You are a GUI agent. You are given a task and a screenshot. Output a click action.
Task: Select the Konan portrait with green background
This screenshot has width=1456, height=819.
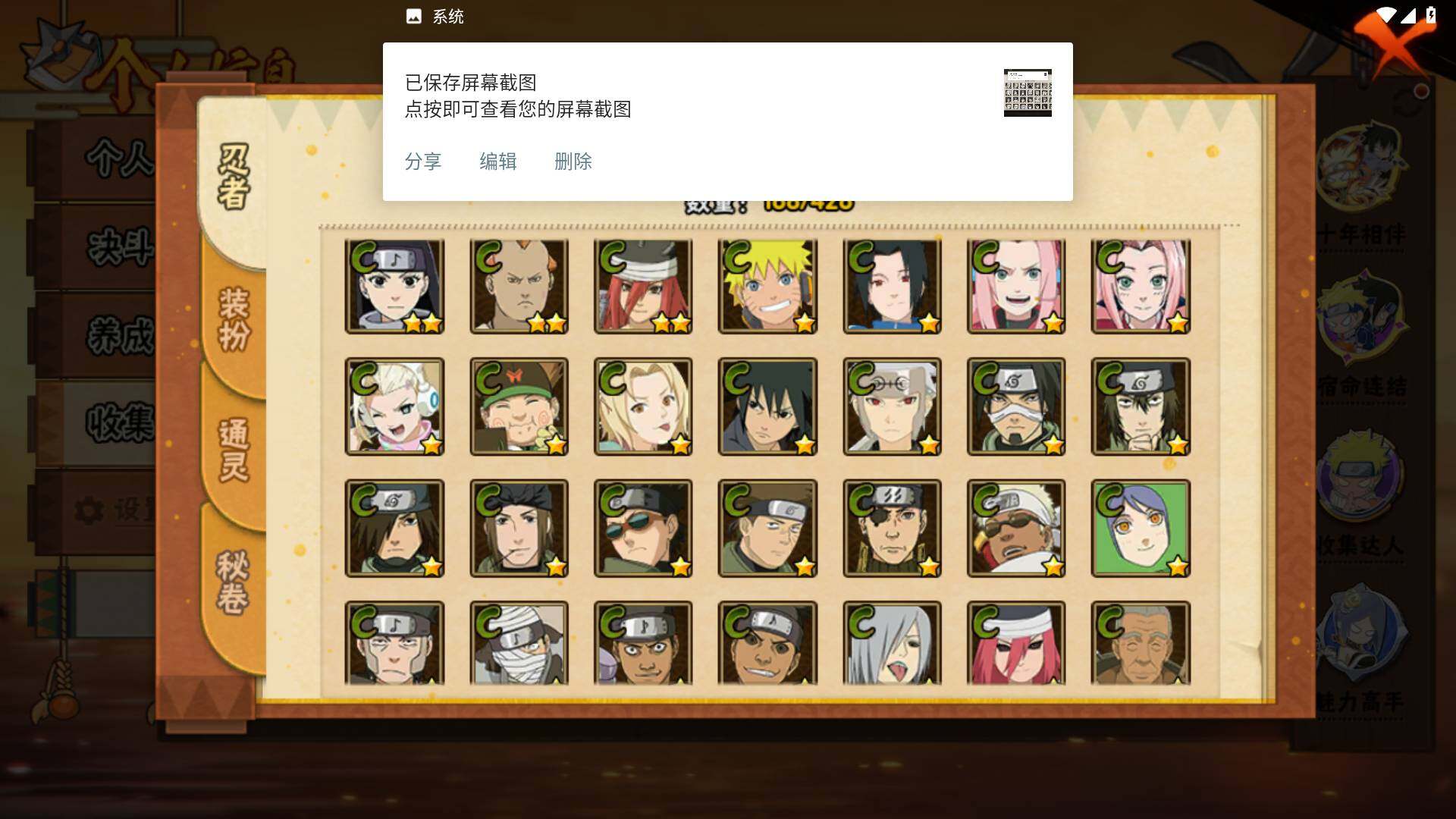[1141, 529]
